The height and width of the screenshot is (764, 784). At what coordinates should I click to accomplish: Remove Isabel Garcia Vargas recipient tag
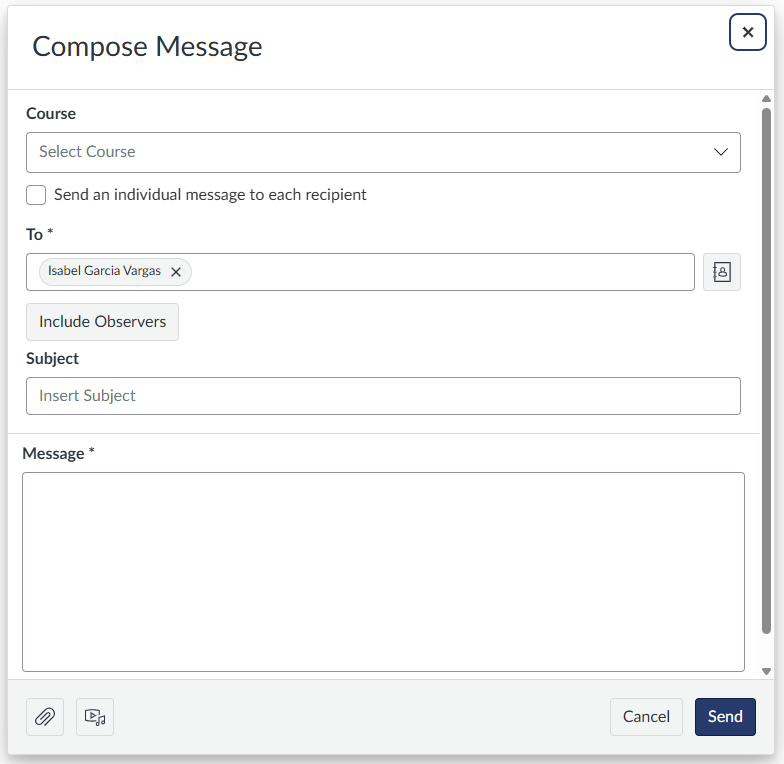[x=176, y=272]
